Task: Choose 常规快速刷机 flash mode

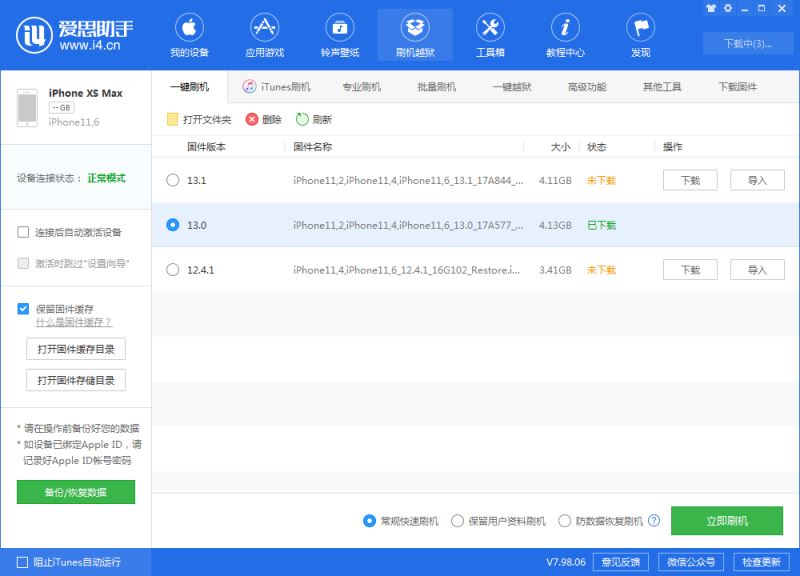Action: click(369, 521)
